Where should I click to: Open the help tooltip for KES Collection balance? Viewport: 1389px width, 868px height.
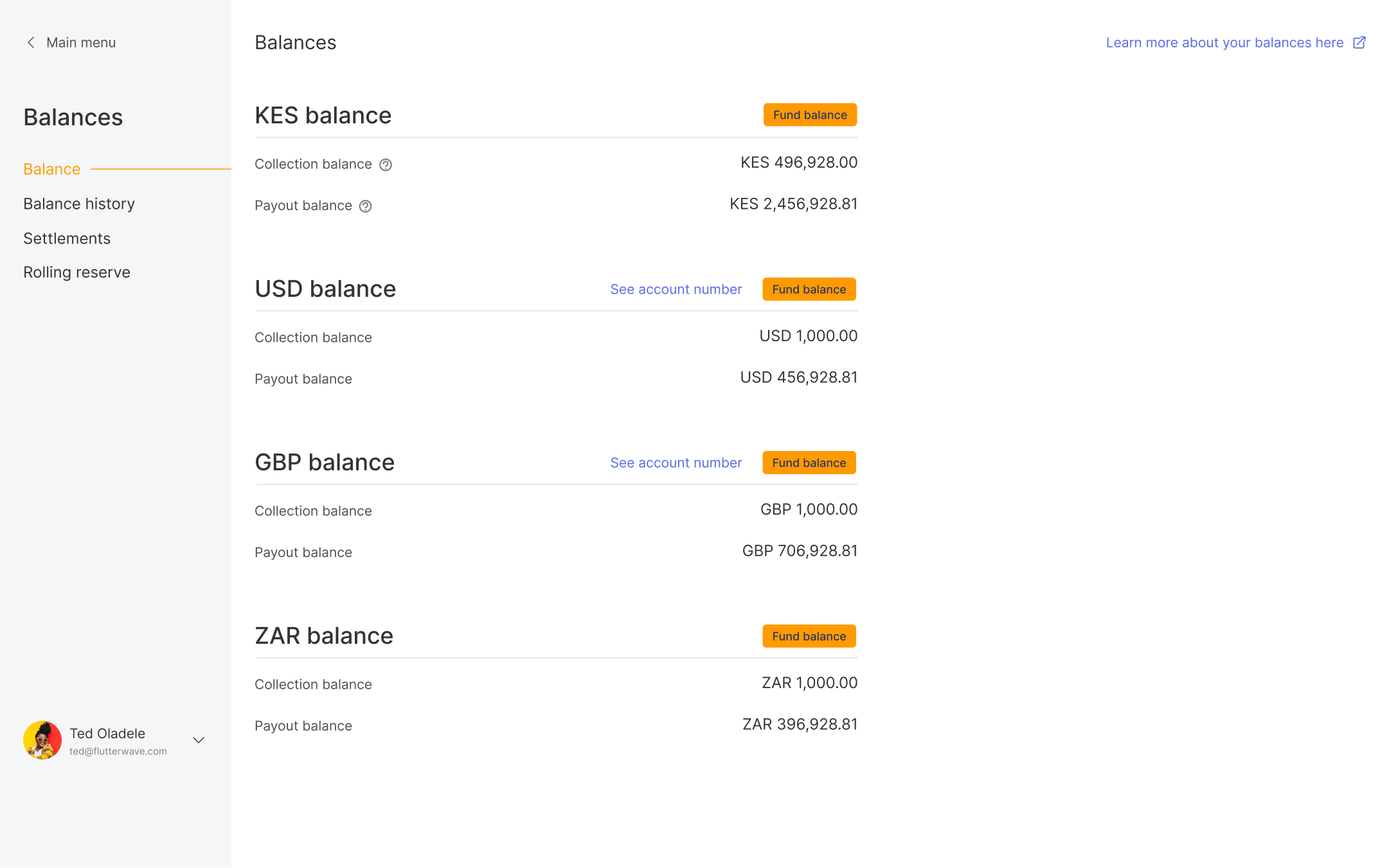(x=385, y=164)
